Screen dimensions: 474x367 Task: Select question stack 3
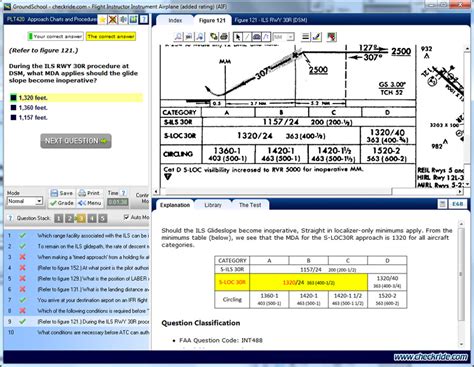tap(81, 218)
